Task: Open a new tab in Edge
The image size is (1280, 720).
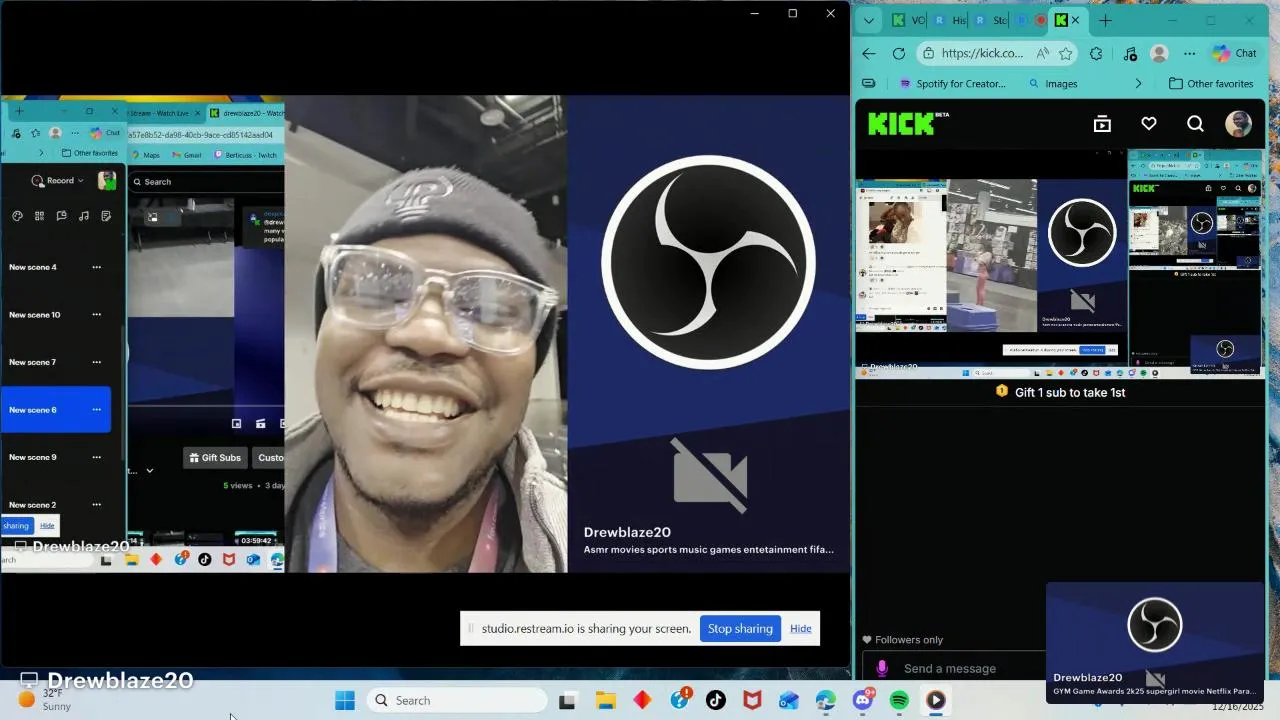Action: [x=1105, y=20]
